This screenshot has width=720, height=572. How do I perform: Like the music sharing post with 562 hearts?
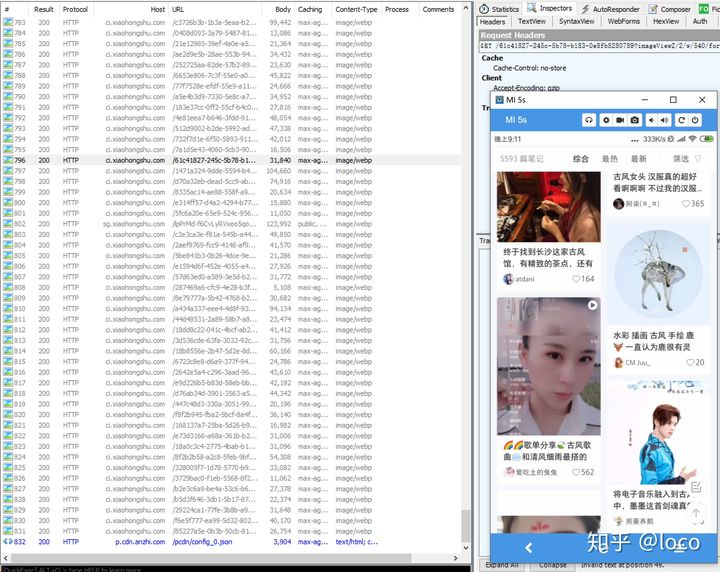click(x=575, y=472)
